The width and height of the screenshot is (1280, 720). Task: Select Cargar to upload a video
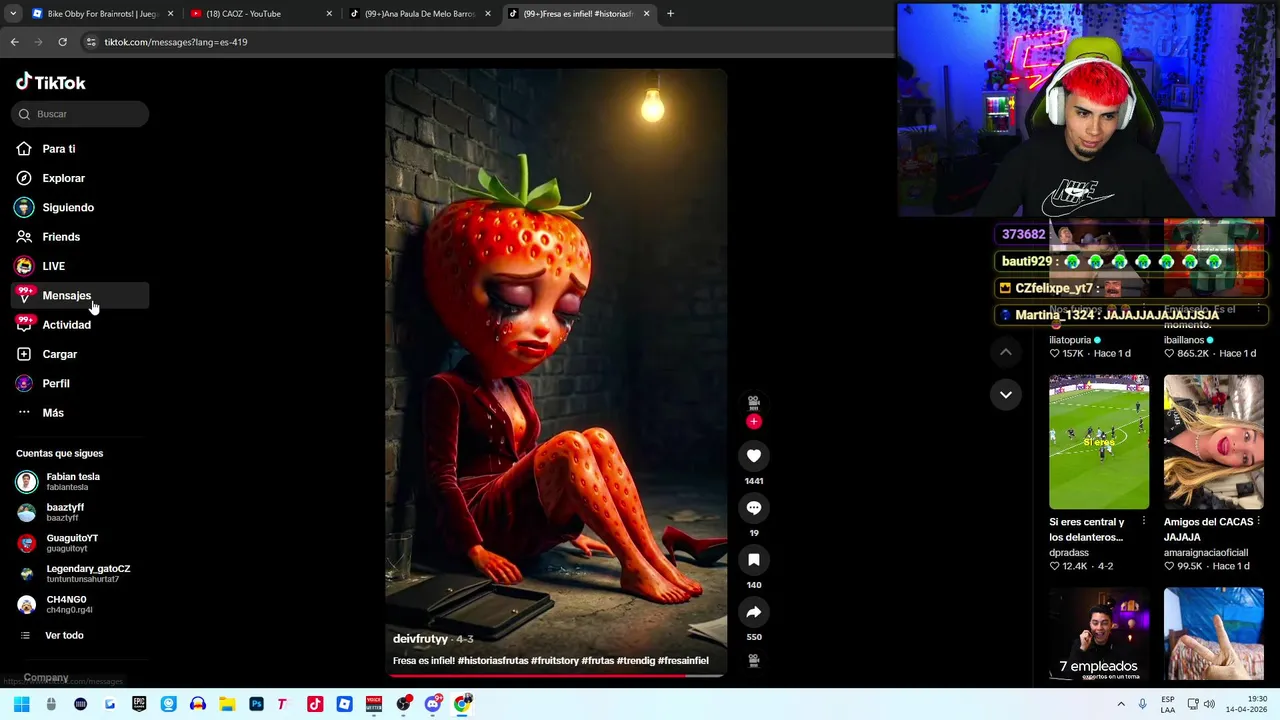click(80, 354)
